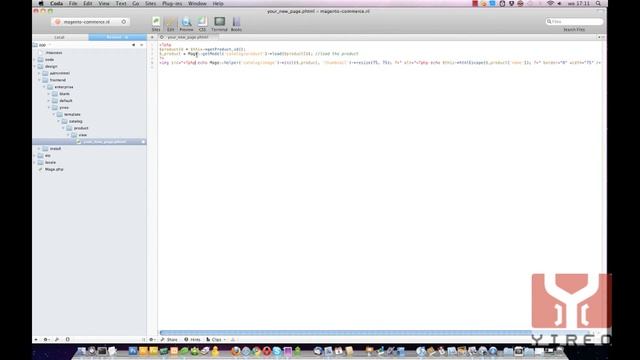Select the your_new_page.phtml file in tree

(x=89, y=142)
